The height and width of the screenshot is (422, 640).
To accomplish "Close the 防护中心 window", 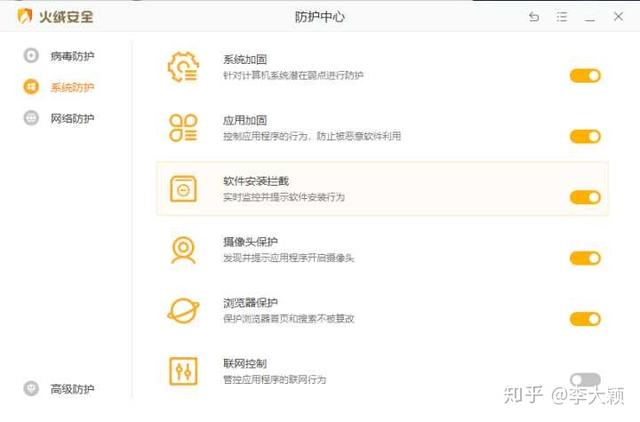I will click(x=618, y=16).
